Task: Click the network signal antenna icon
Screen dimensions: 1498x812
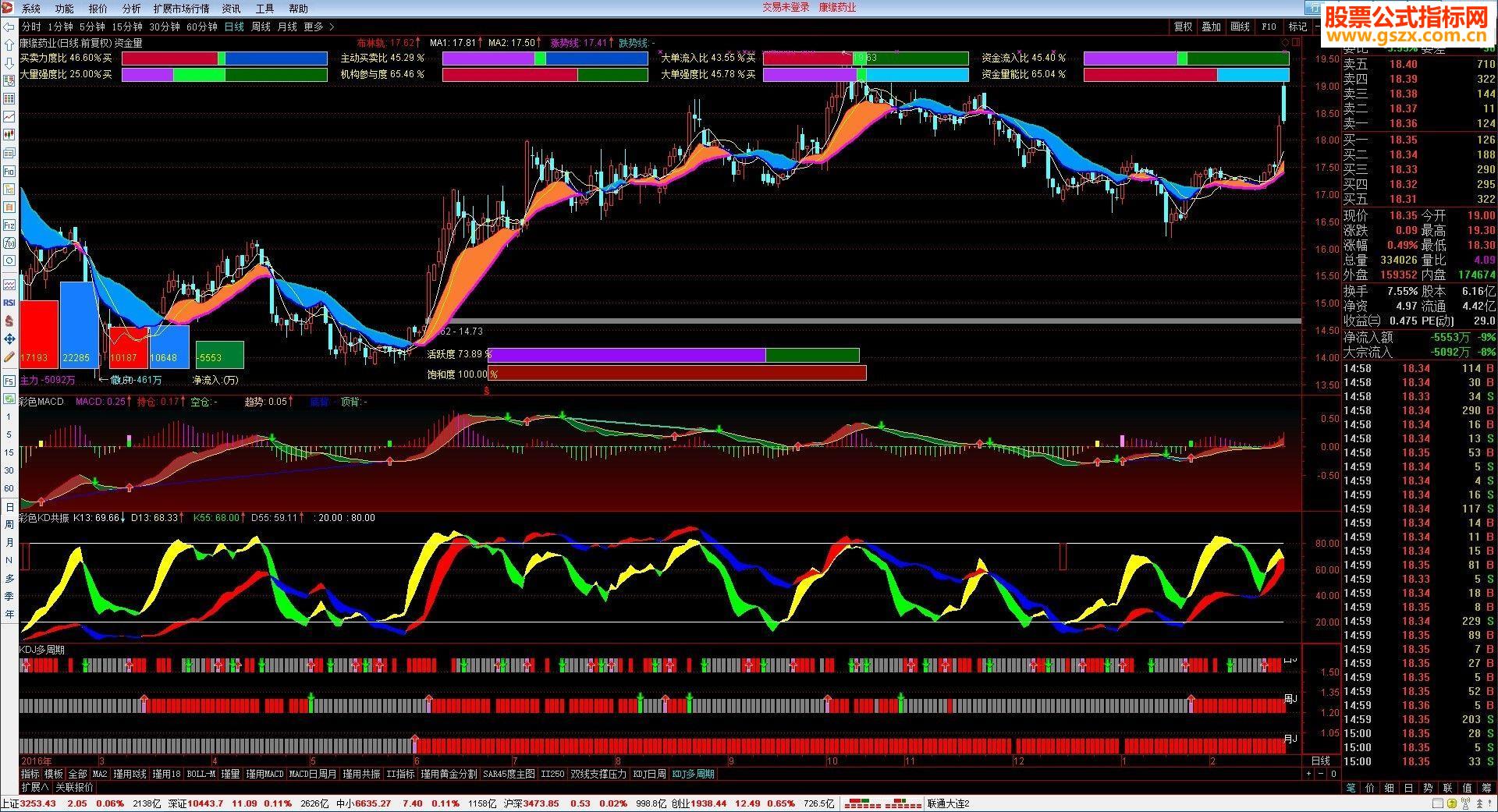Action: click(1464, 803)
